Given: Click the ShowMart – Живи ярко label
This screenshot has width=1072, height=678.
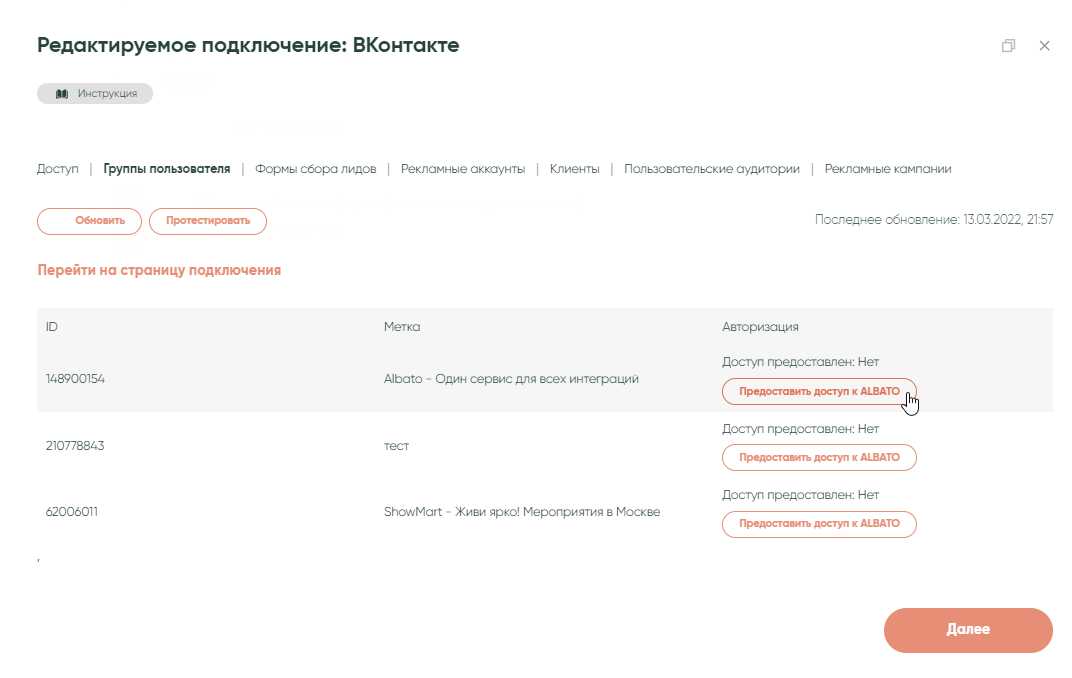Looking at the screenshot, I should click(x=522, y=512).
